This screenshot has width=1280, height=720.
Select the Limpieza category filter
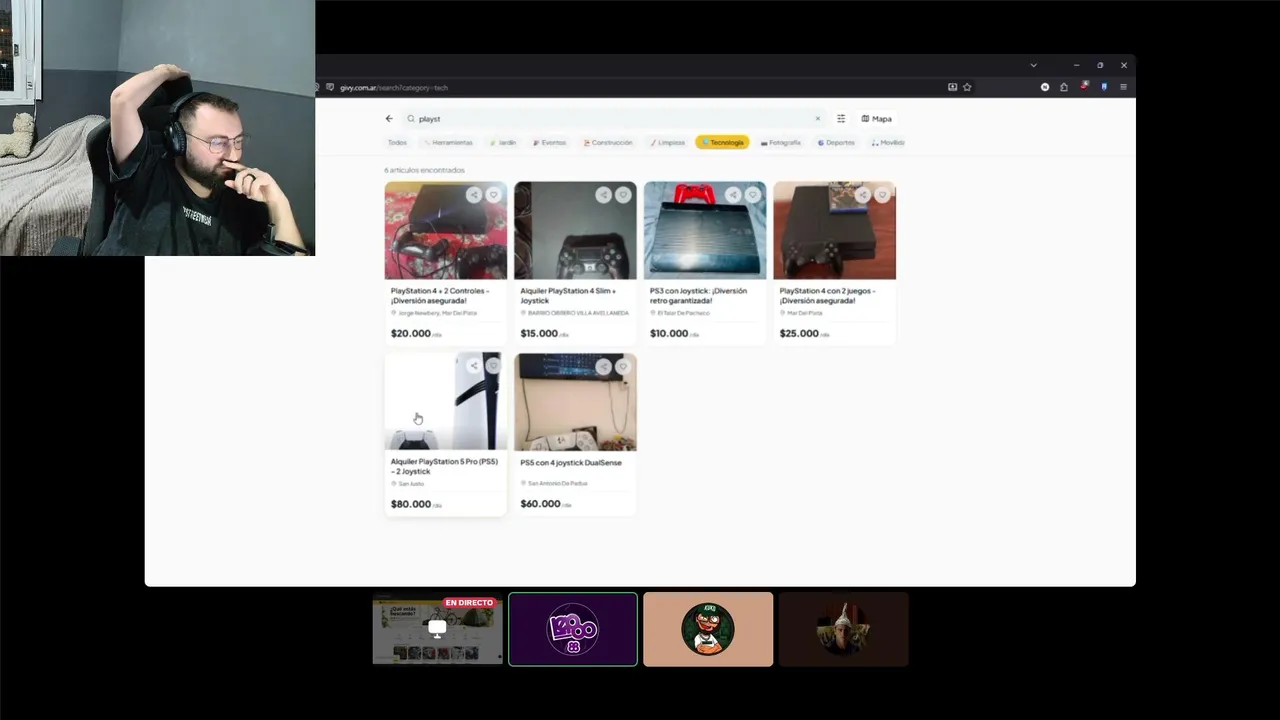coord(668,142)
